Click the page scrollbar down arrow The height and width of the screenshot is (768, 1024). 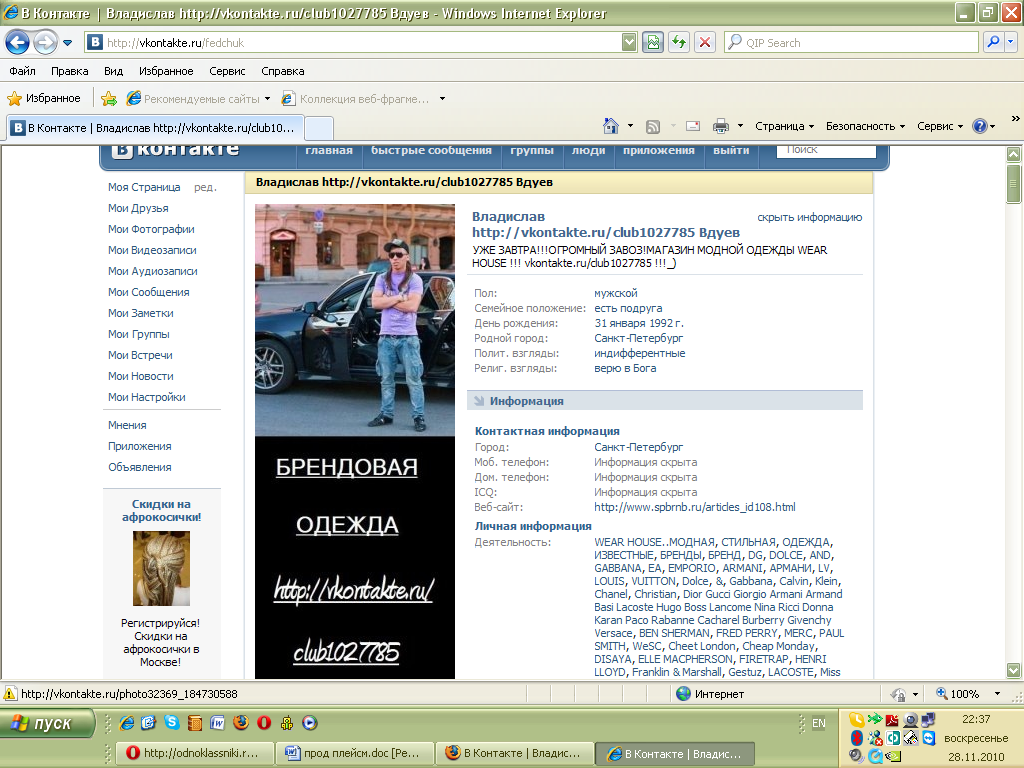pos(1014,670)
